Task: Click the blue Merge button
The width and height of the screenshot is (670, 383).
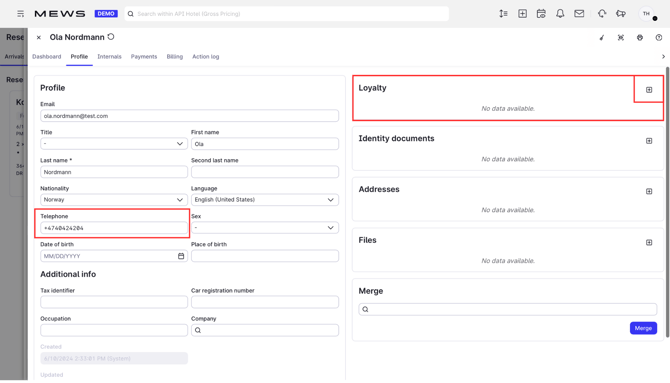Action: click(643, 328)
